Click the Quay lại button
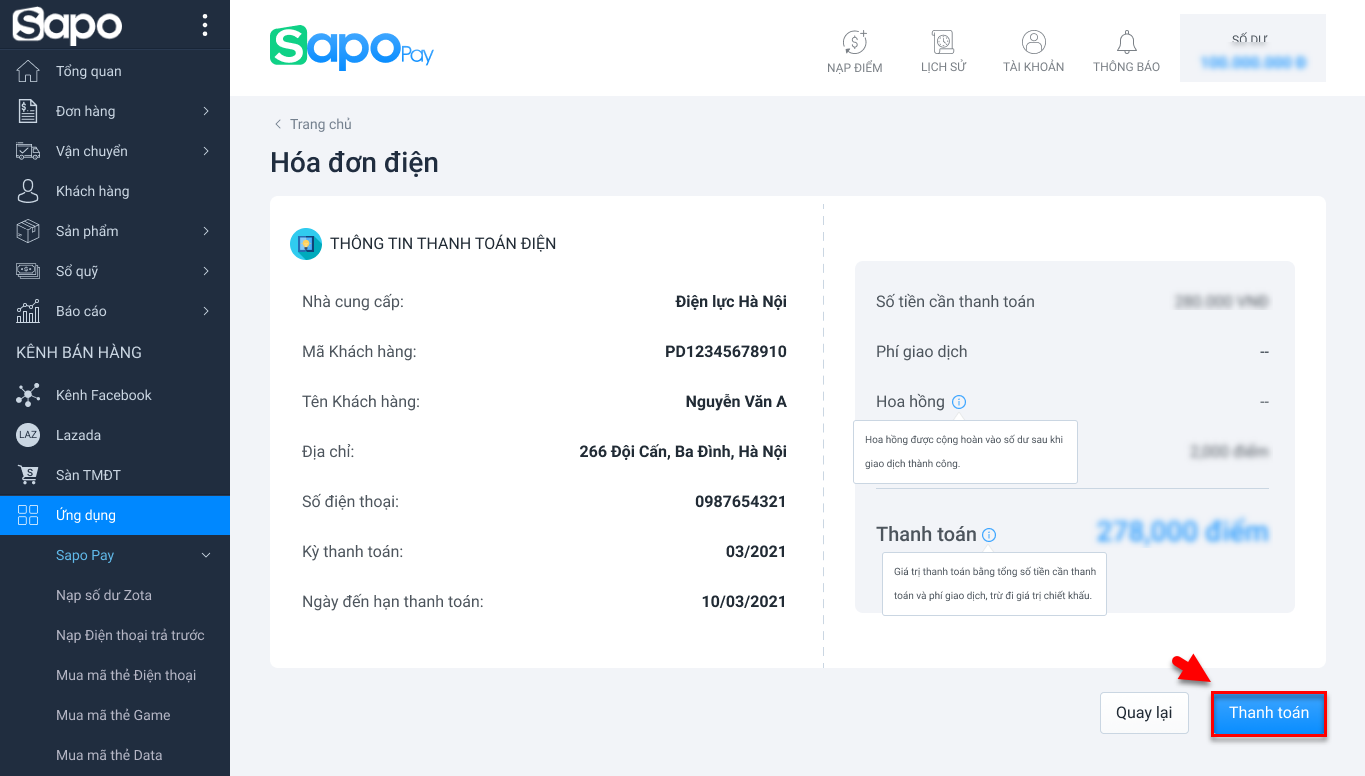Image resolution: width=1365 pixels, height=776 pixels. point(1144,713)
